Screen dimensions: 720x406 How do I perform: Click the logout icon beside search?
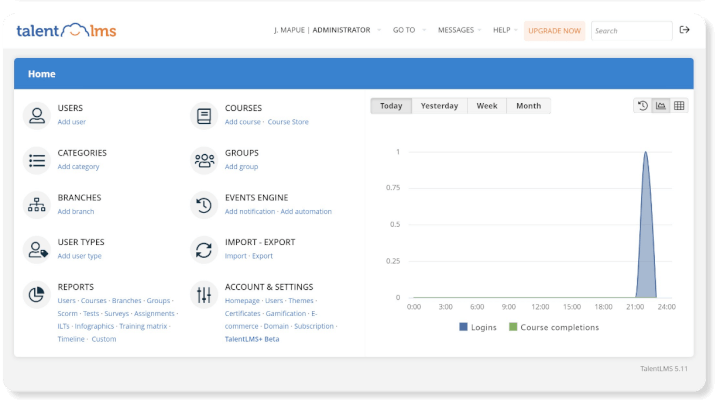pos(684,30)
